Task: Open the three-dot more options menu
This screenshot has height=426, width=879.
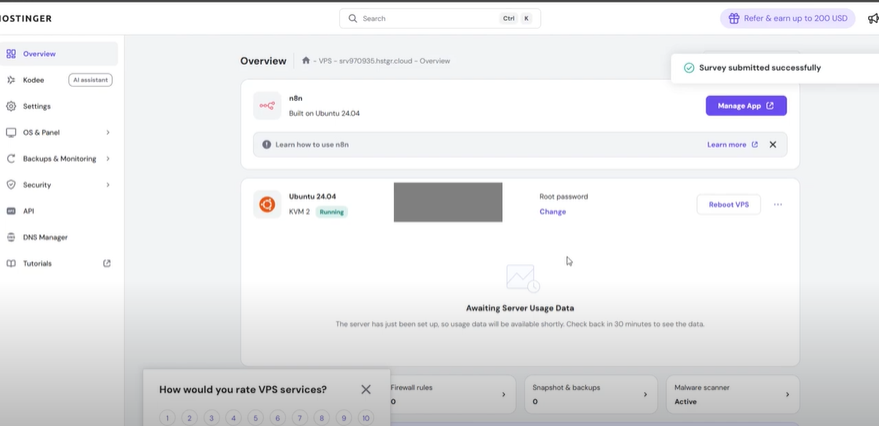Action: click(778, 205)
